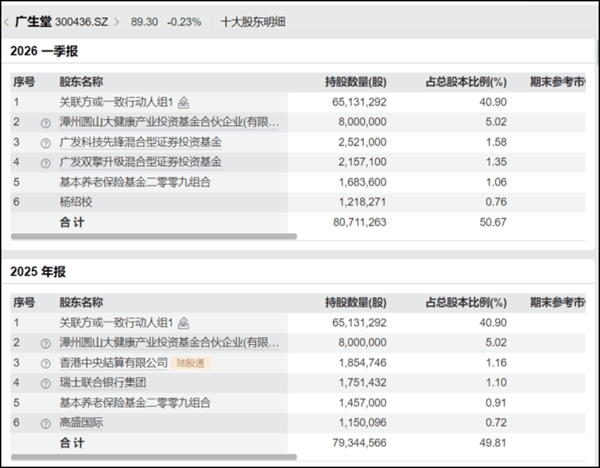Screen dimensions: 600x468
Task: Click 2025 年报 section heading
Action: tap(38, 272)
